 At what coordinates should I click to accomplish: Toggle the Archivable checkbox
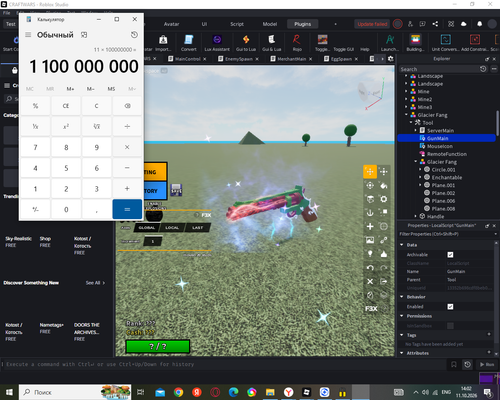click(450, 255)
